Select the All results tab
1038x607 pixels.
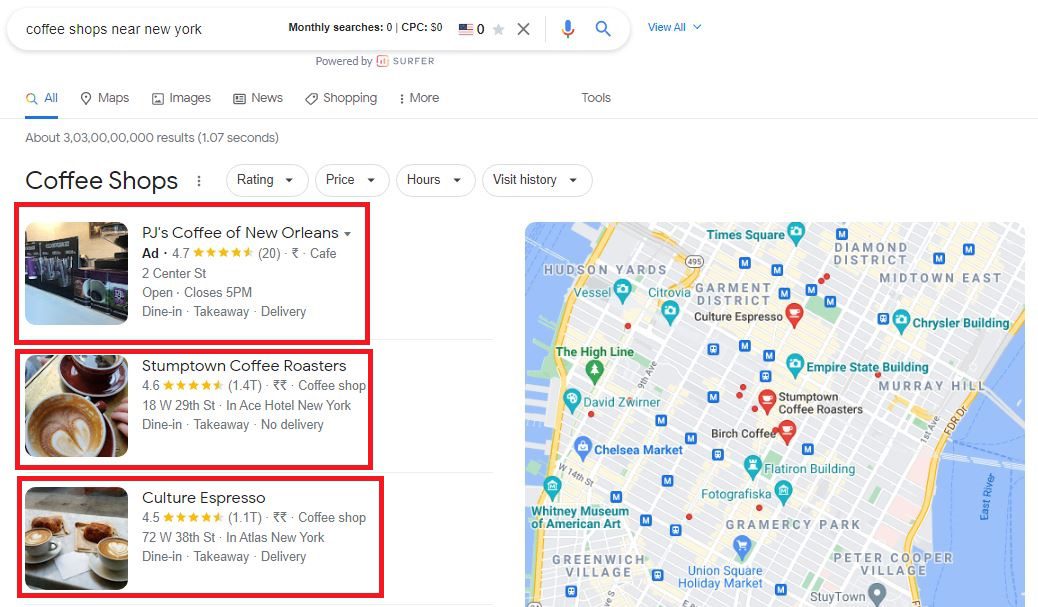tap(42, 98)
